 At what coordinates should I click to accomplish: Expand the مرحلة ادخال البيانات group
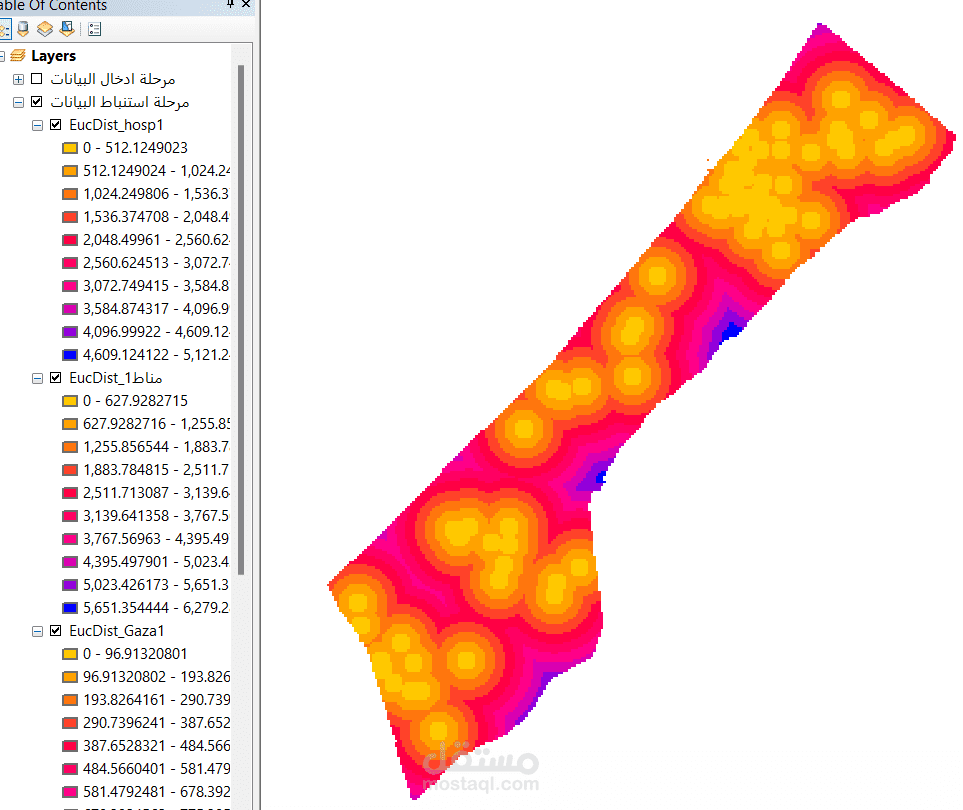pyautogui.click(x=18, y=79)
